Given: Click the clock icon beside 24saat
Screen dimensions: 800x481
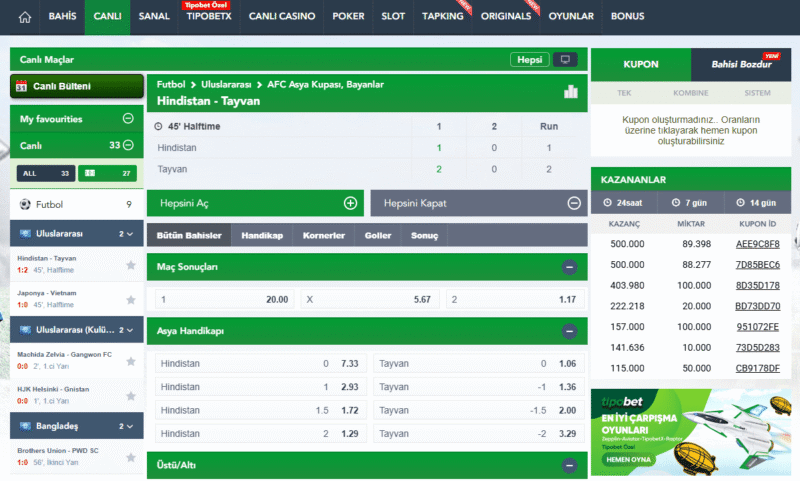Looking at the screenshot, I should (607, 203).
